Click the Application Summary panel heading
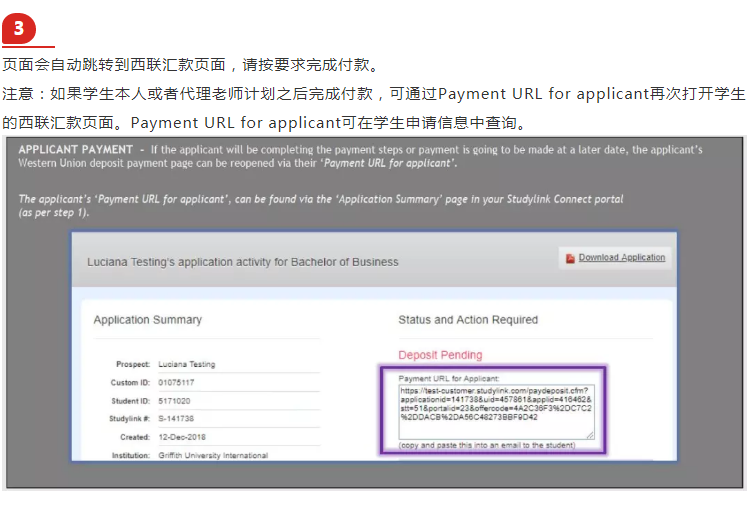 tap(147, 320)
